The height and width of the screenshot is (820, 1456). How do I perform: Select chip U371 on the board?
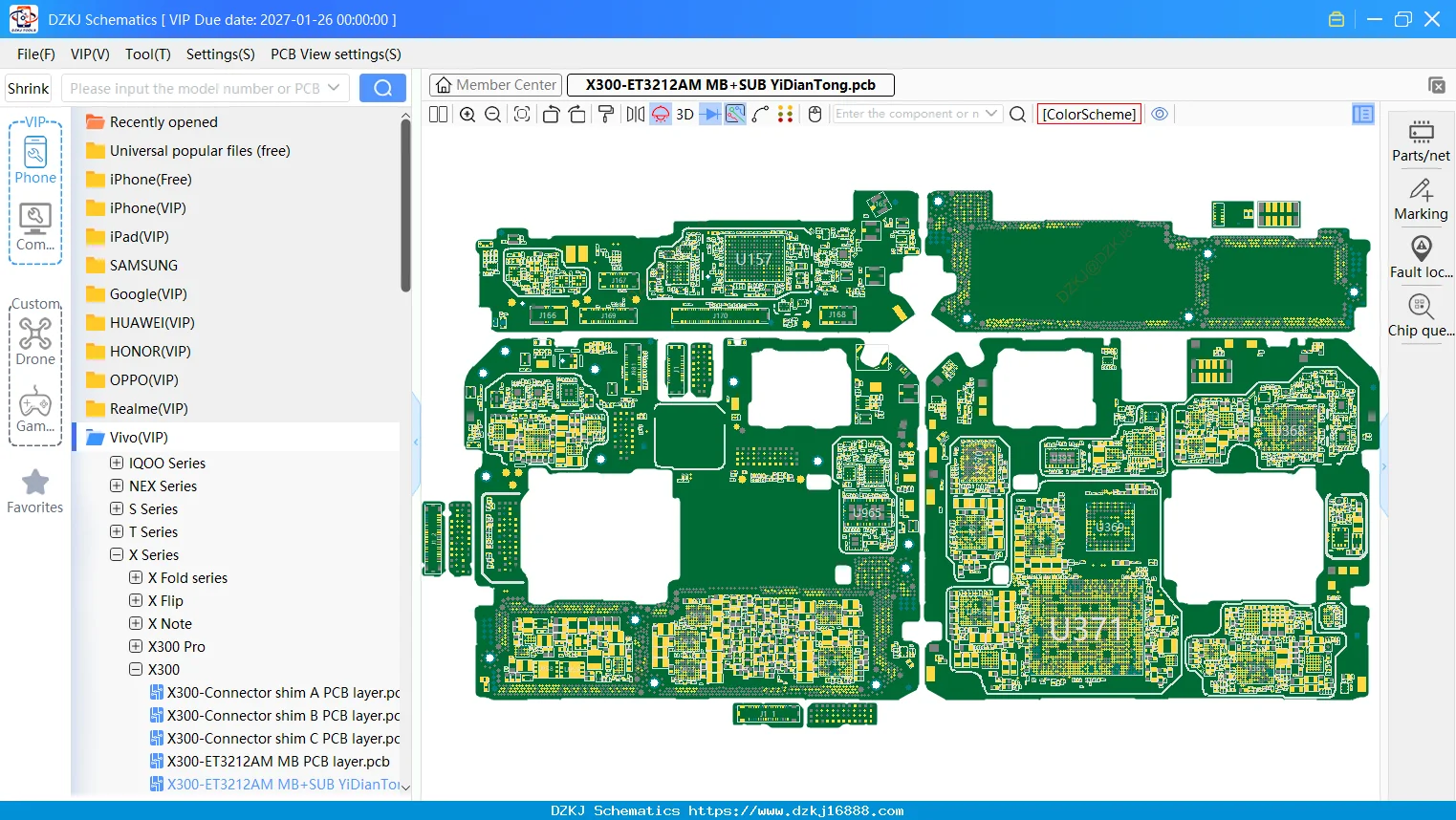[1084, 629]
